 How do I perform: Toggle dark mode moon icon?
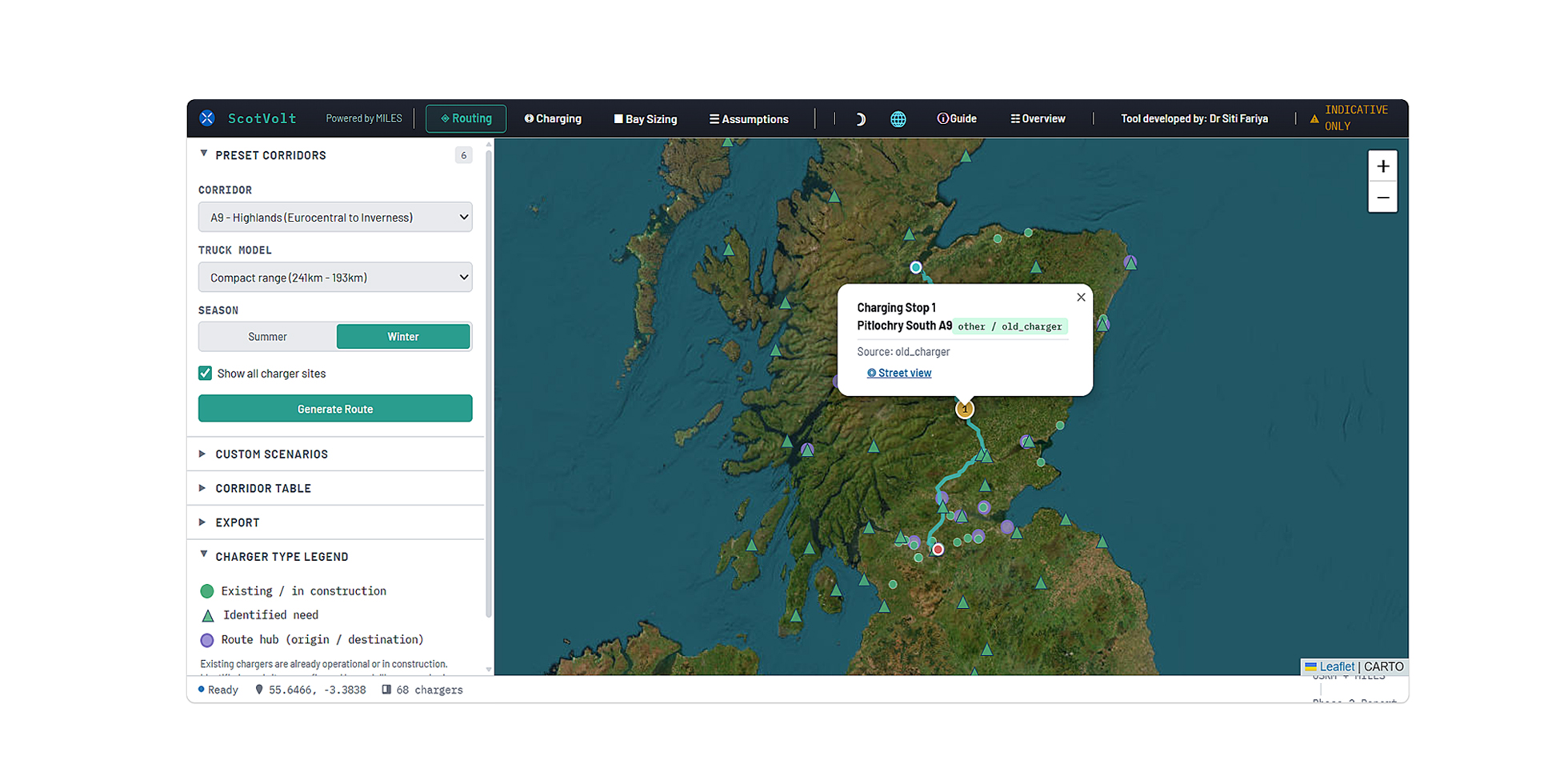click(x=860, y=119)
